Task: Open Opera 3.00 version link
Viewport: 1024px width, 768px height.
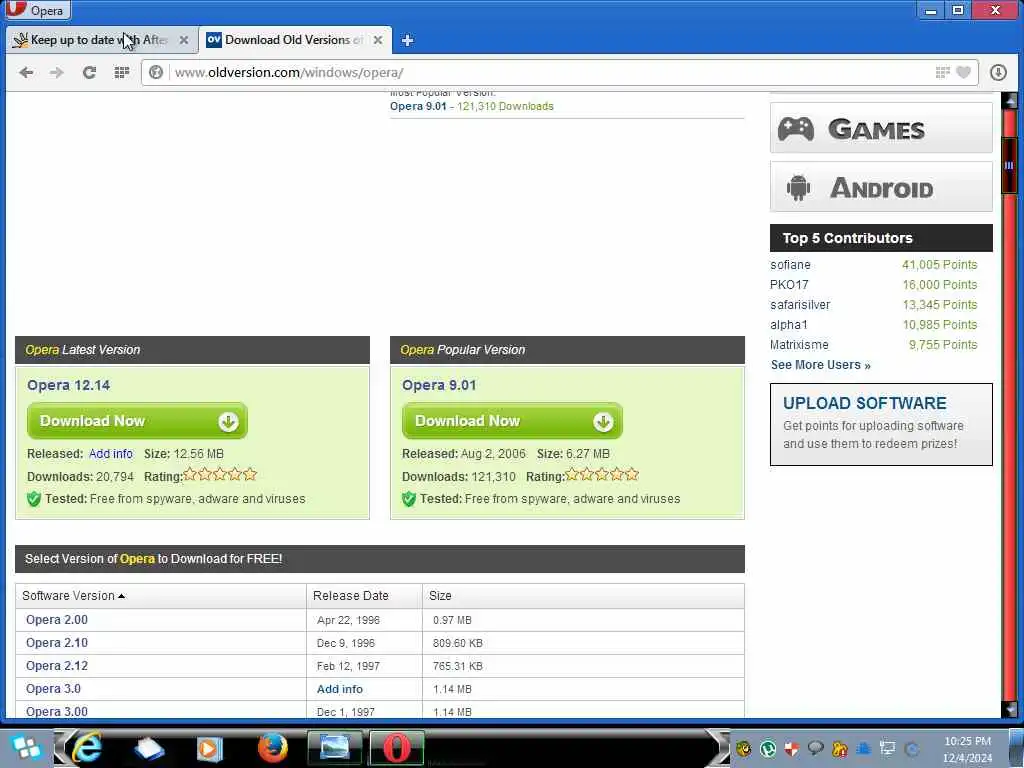Action: click(x=57, y=711)
